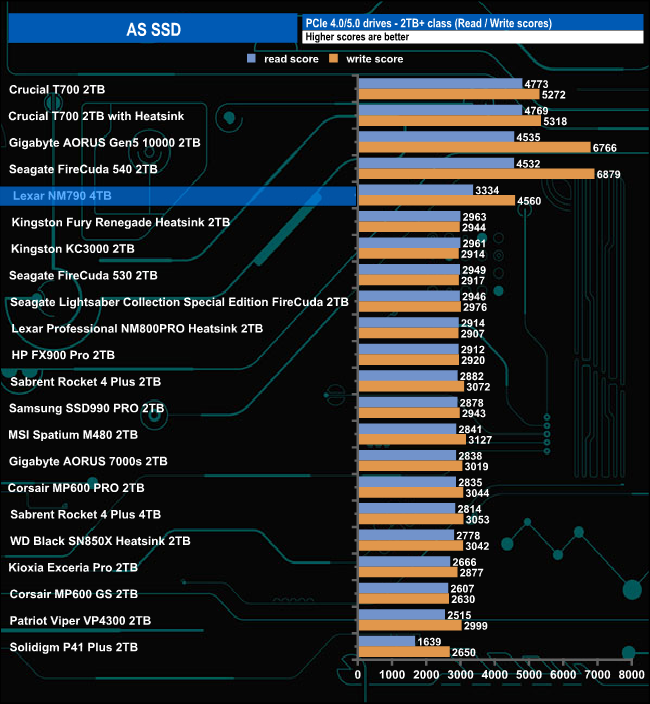Click the 7000 tick on the x-axis
The height and width of the screenshot is (704, 650).
[597, 674]
